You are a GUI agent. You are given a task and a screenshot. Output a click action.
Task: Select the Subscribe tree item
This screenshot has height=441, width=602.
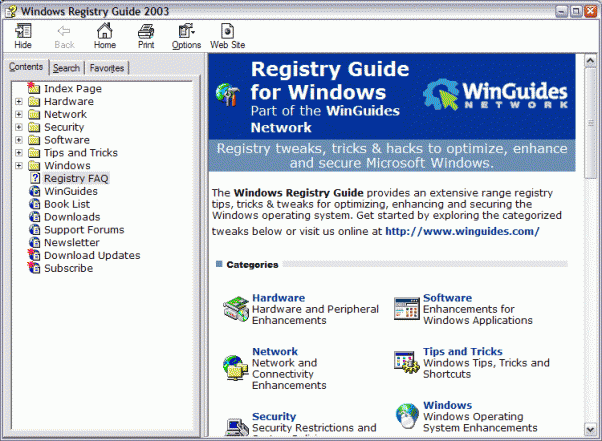tap(68, 268)
